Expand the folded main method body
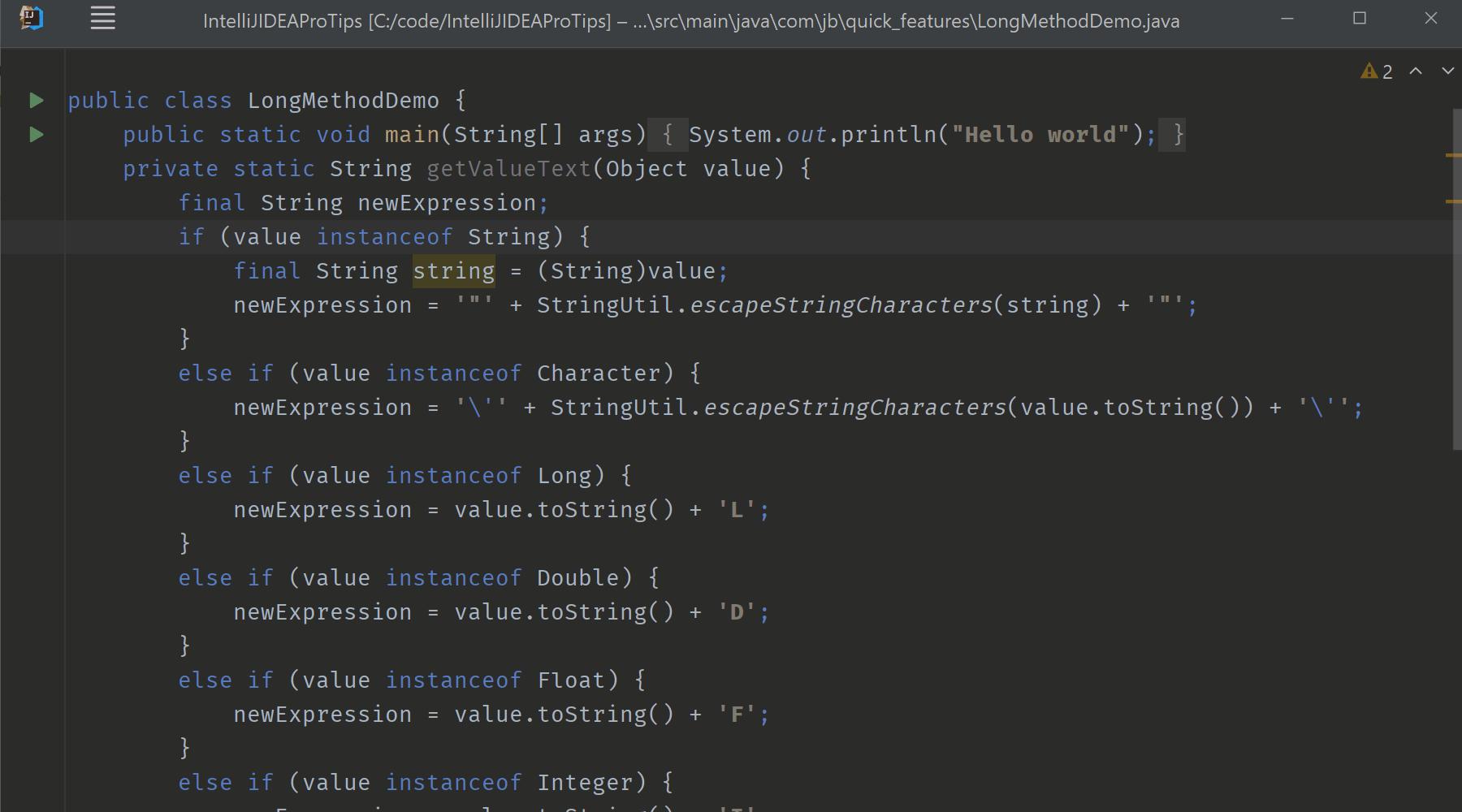 (669, 134)
